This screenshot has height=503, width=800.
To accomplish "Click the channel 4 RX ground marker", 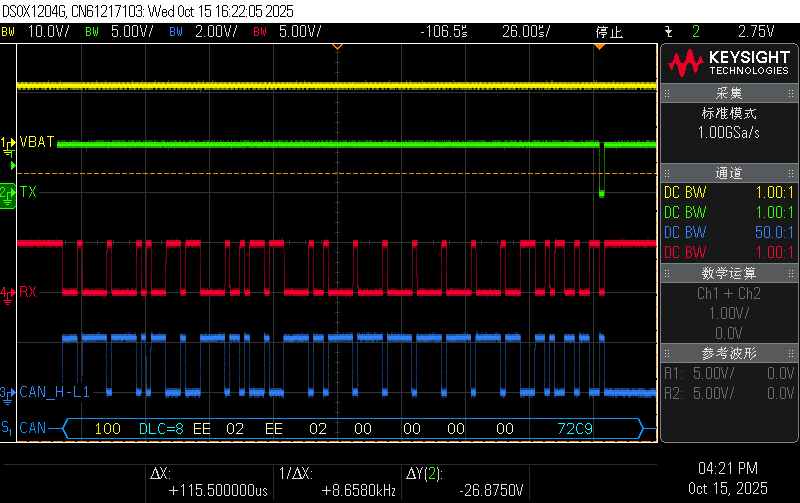I will 8,292.
